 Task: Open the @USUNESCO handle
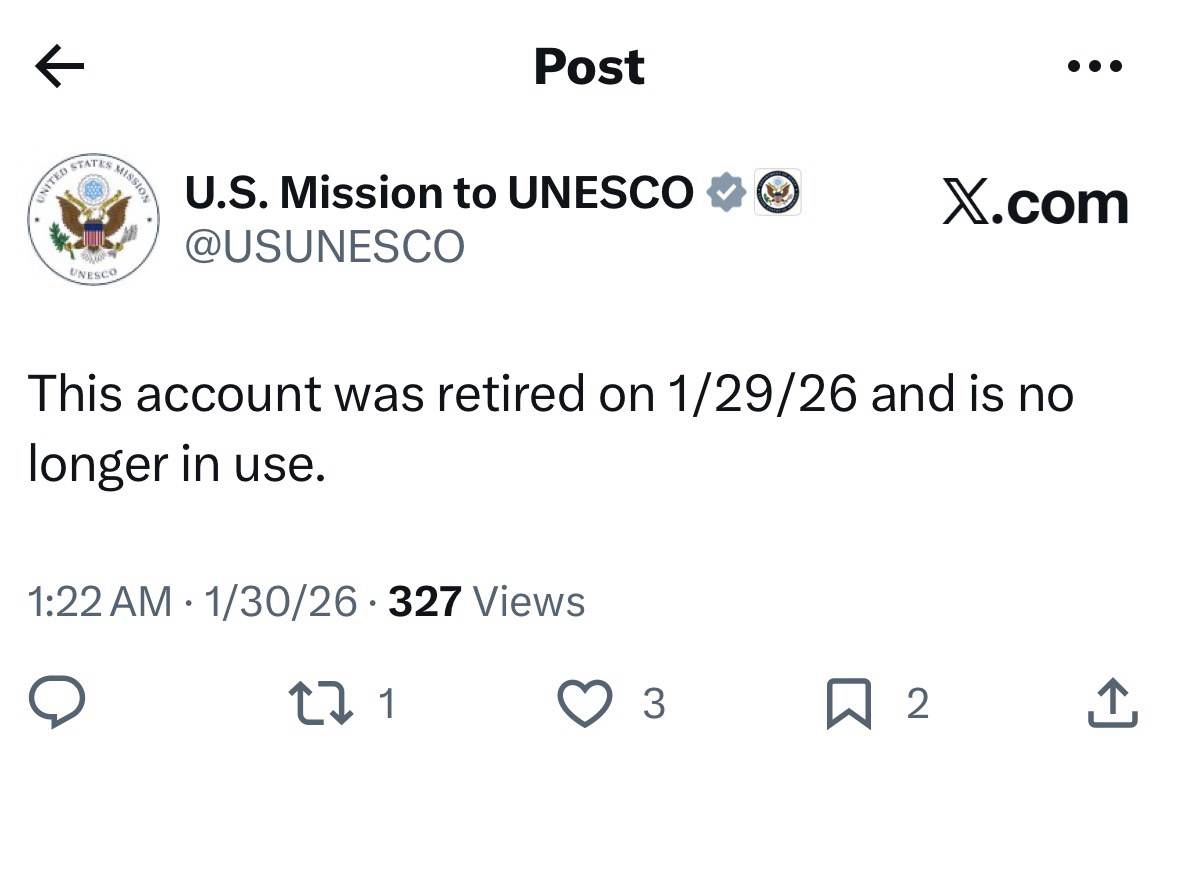(x=324, y=246)
